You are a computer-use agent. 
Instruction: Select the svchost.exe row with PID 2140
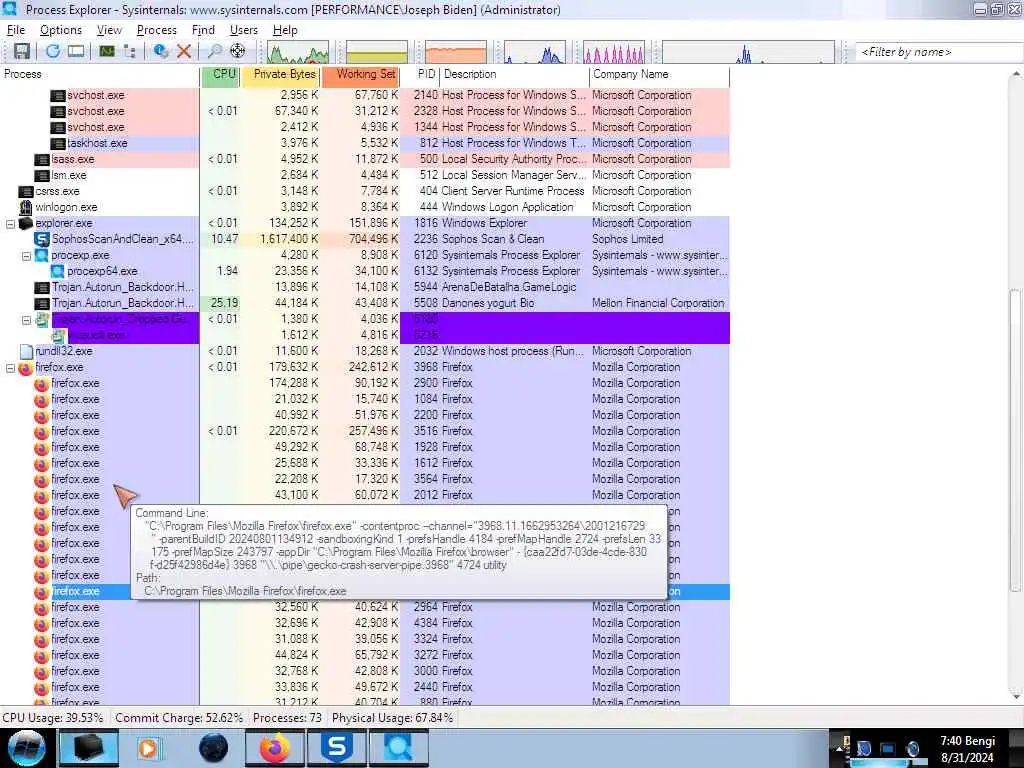click(364, 95)
